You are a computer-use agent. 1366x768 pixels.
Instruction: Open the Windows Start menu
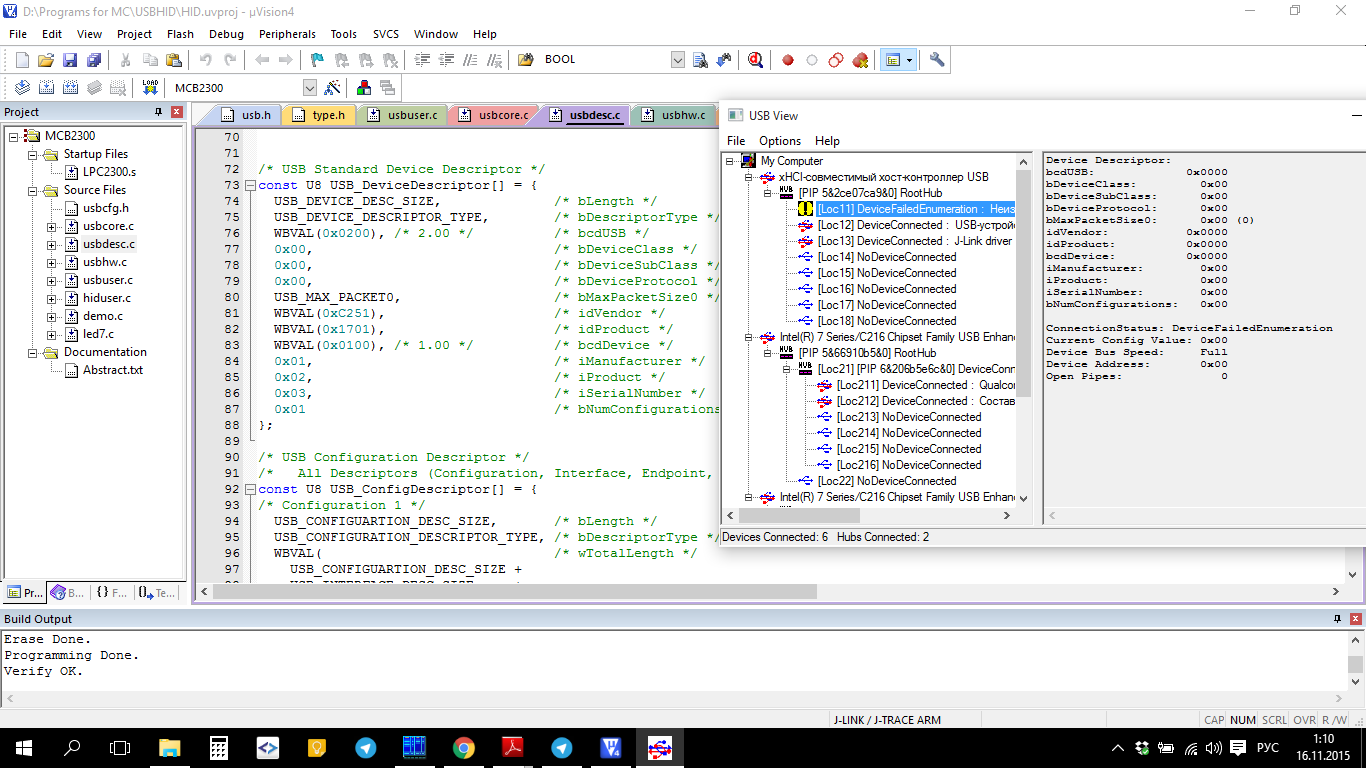pos(24,748)
